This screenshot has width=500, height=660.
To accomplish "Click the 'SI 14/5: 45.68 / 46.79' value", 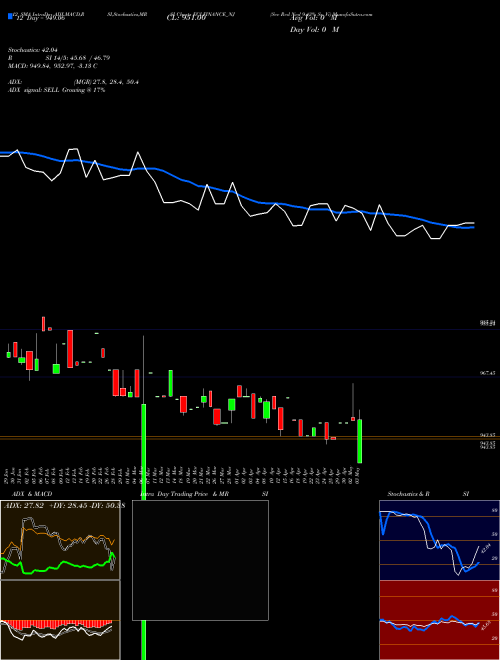I will (x=78, y=58).
